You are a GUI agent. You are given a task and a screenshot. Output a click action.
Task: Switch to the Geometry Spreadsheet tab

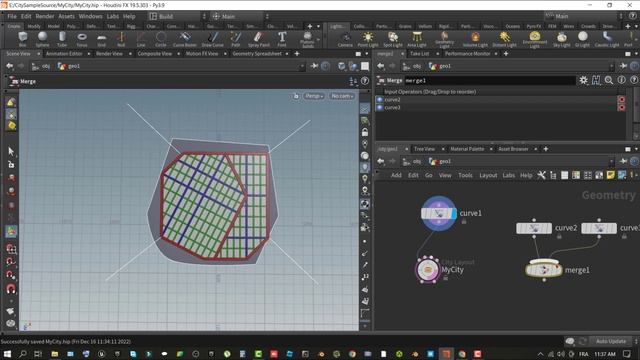[x=257, y=53]
